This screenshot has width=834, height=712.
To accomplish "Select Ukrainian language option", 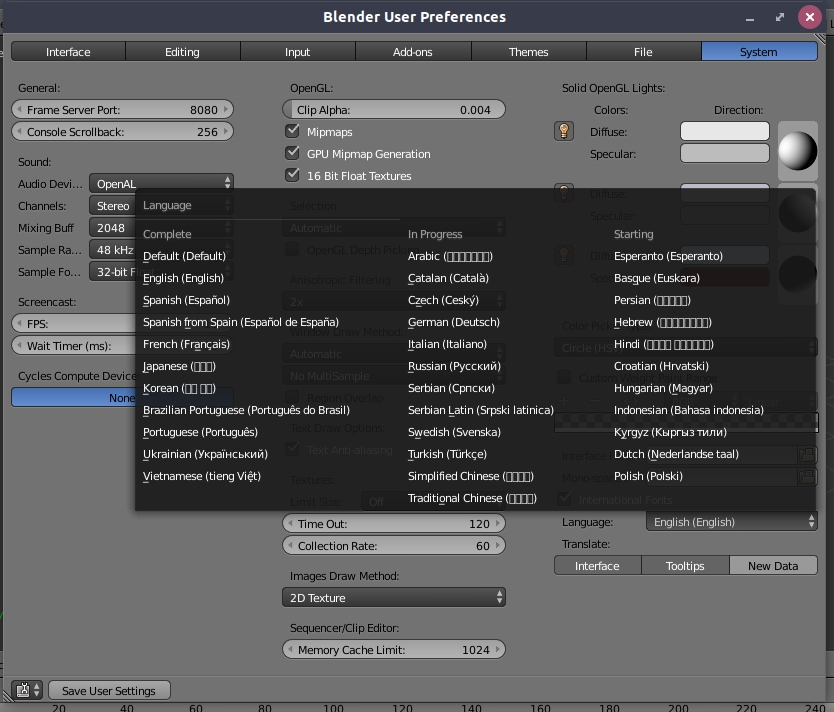I will click(205, 454).
